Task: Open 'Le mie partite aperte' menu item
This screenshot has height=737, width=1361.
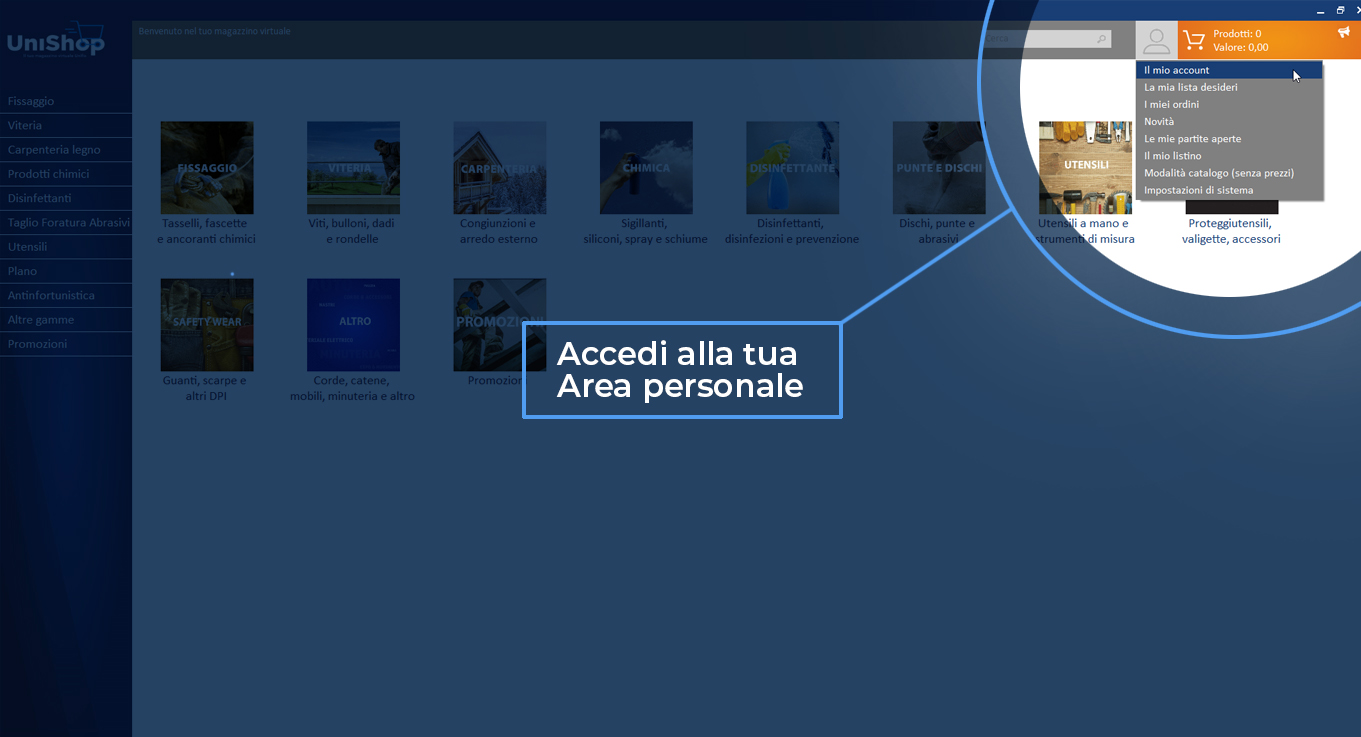Action: pos(1229,139)
